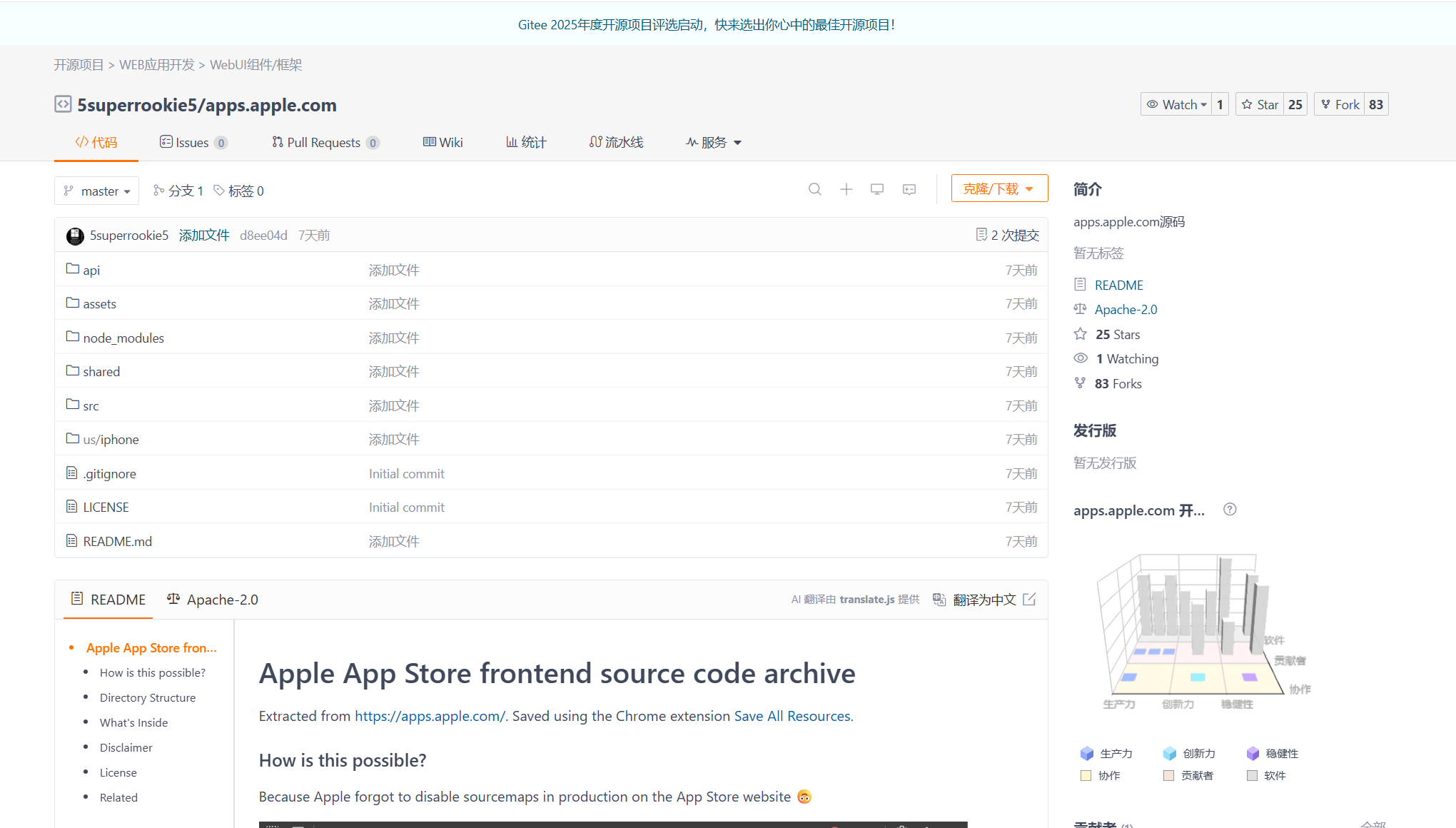Open README via the sidebar README icon
Image resolution: width=1456 pixels, height=828 pixels.
(x=1081, y=284)
